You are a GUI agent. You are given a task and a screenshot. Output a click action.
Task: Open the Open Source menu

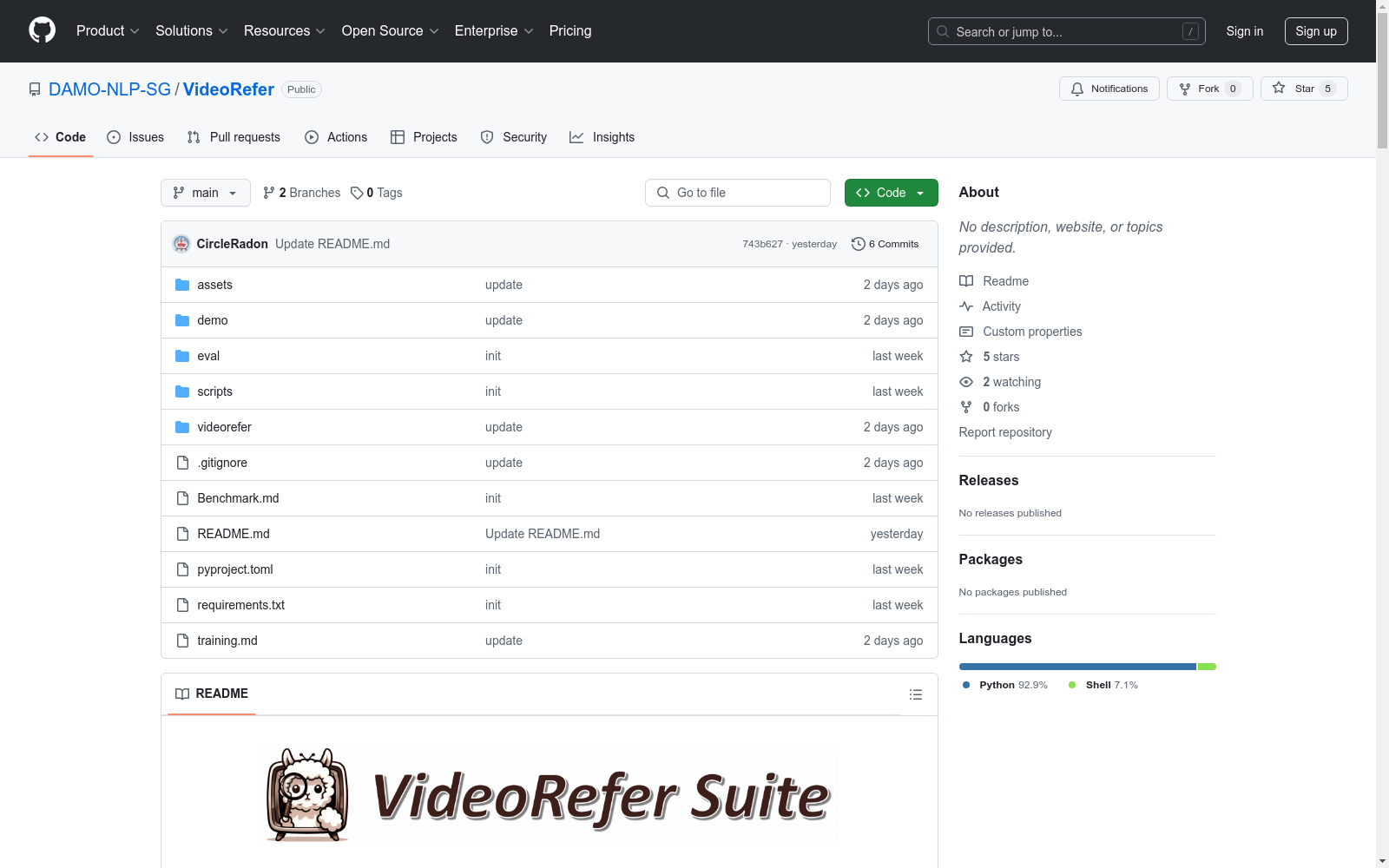coord(390,31)
